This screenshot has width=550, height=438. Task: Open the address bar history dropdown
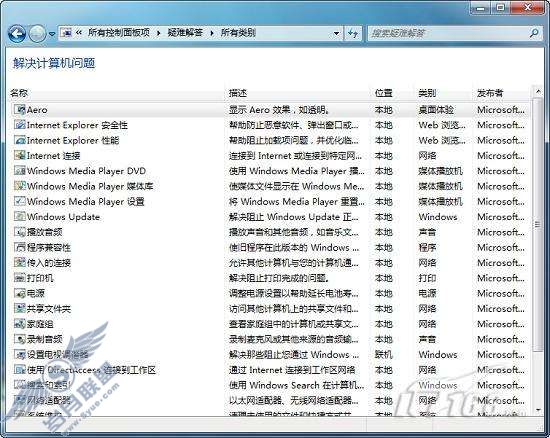pos(336,34)
